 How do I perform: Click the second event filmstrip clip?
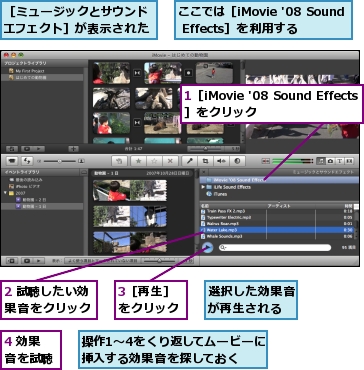click(130, 216)
